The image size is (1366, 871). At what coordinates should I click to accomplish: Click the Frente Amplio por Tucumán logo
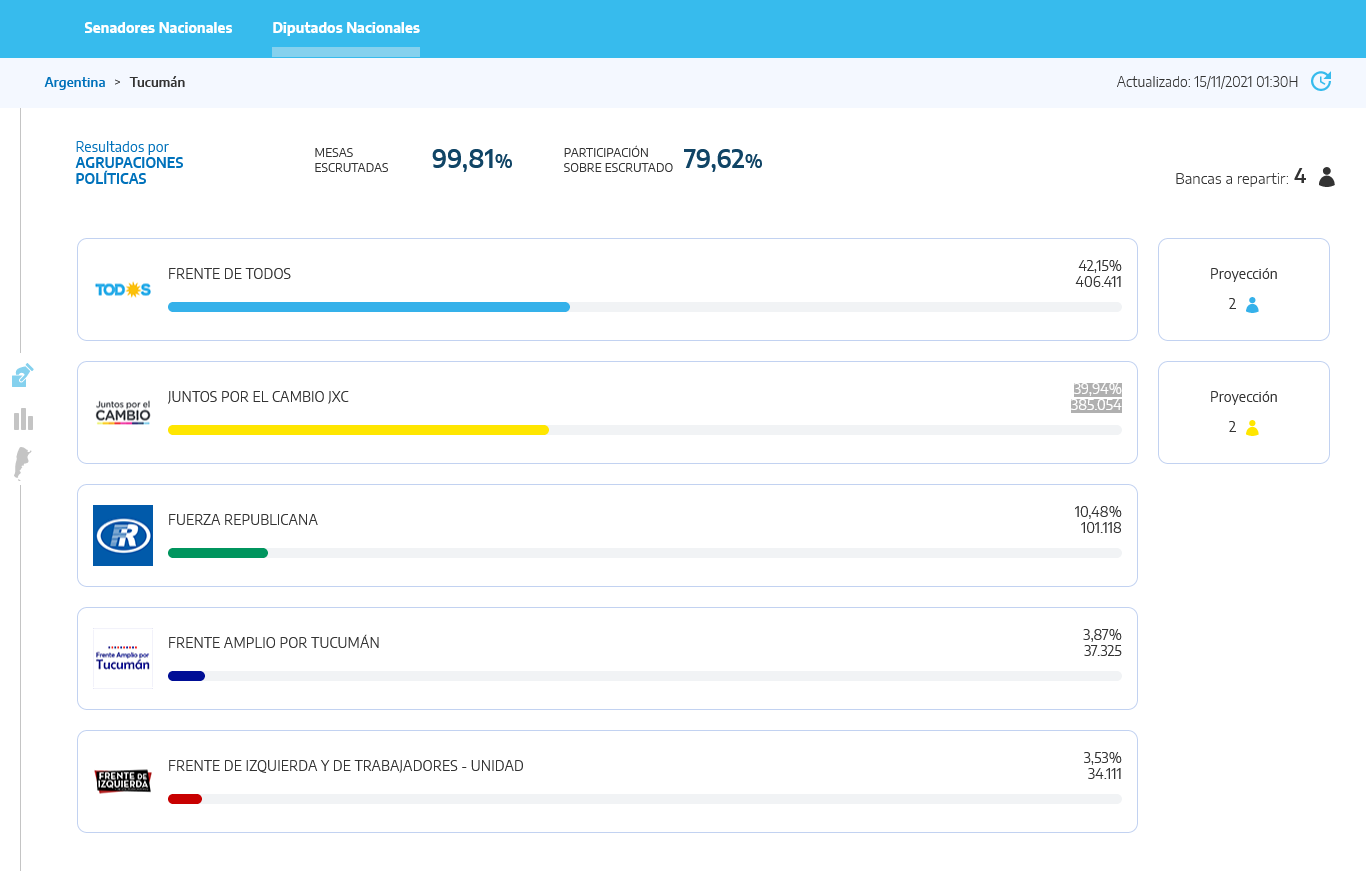point(123,658)
